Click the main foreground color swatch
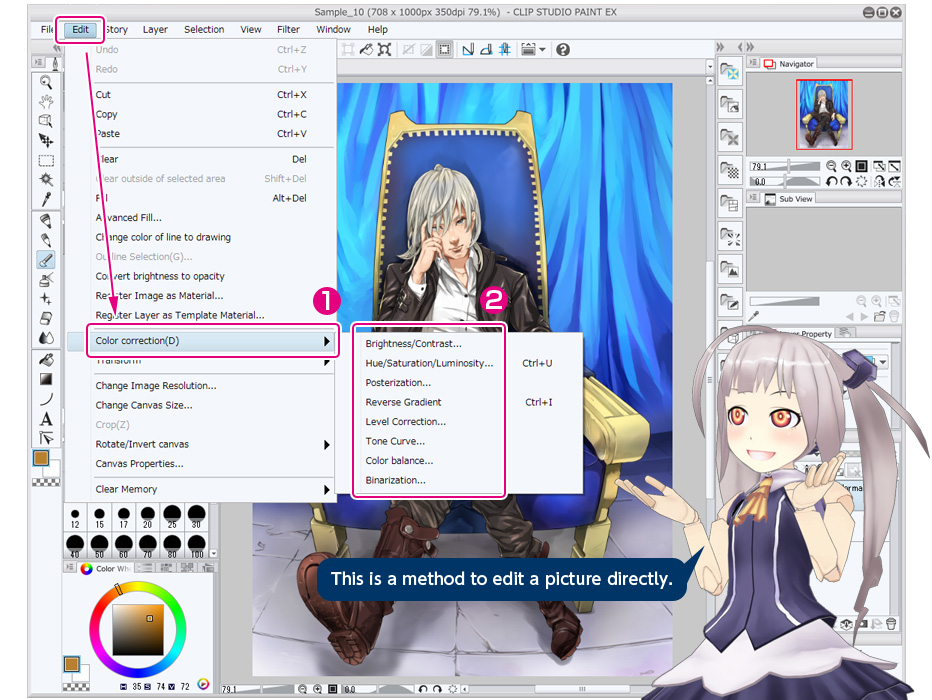The image size is (932, 700). click(42, 458)
